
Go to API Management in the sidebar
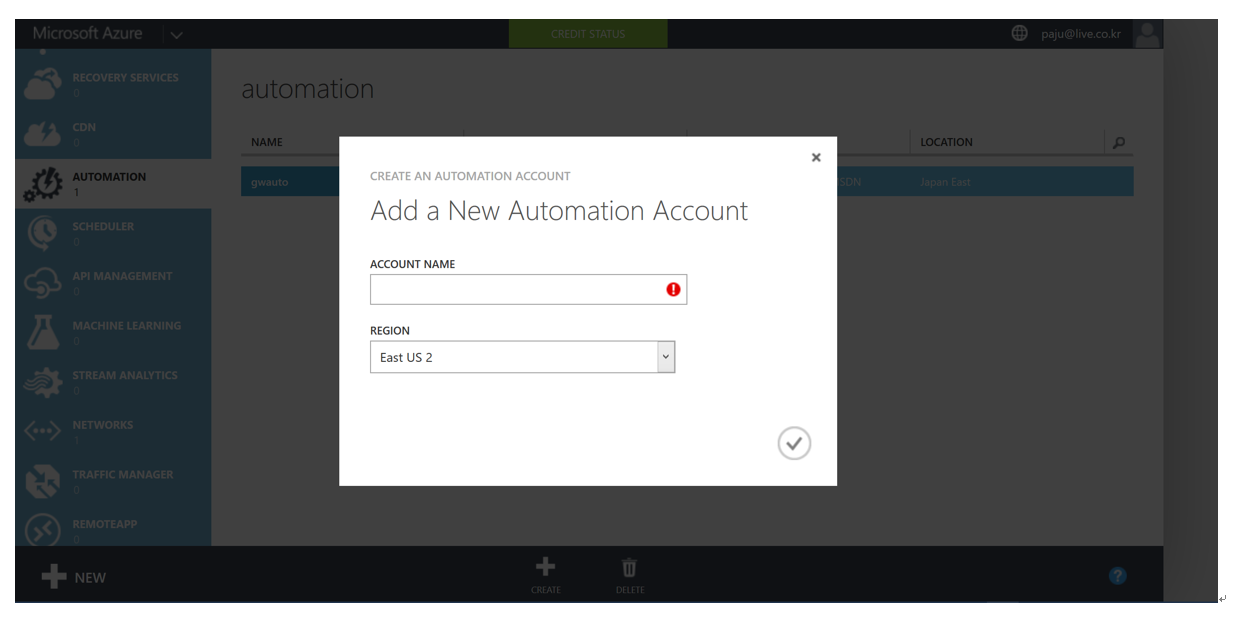tap(113, 283)
